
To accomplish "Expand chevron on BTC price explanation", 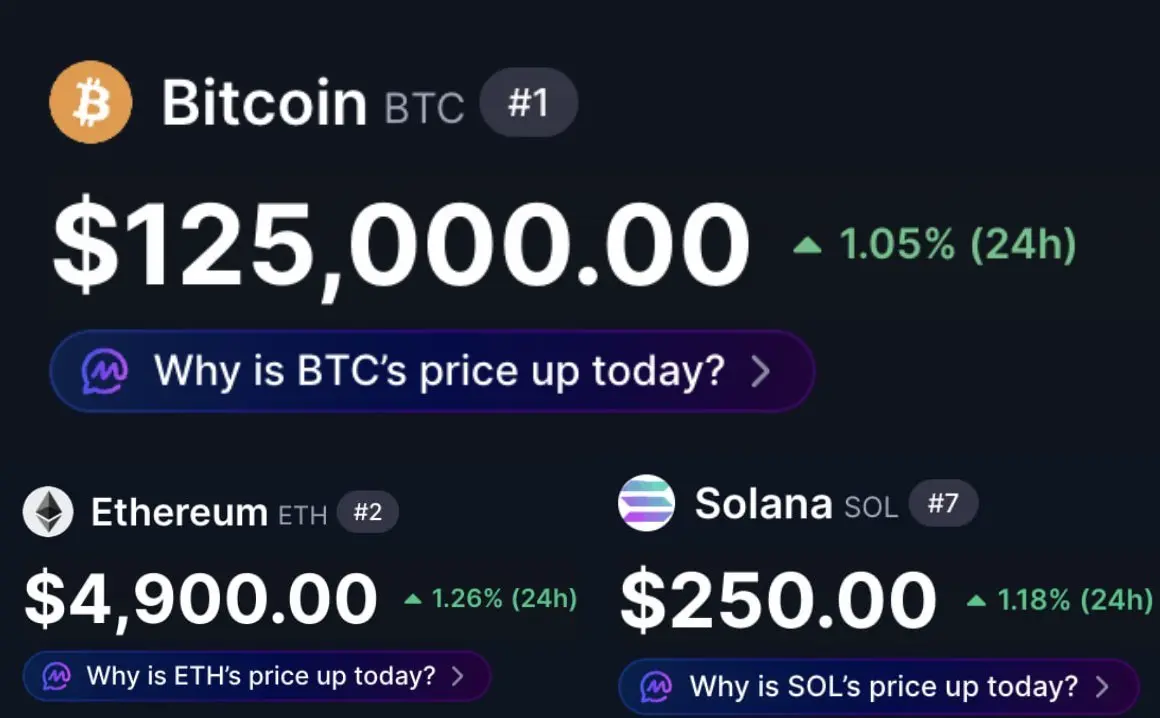I will pyautogui.click(x=760, y=372).
